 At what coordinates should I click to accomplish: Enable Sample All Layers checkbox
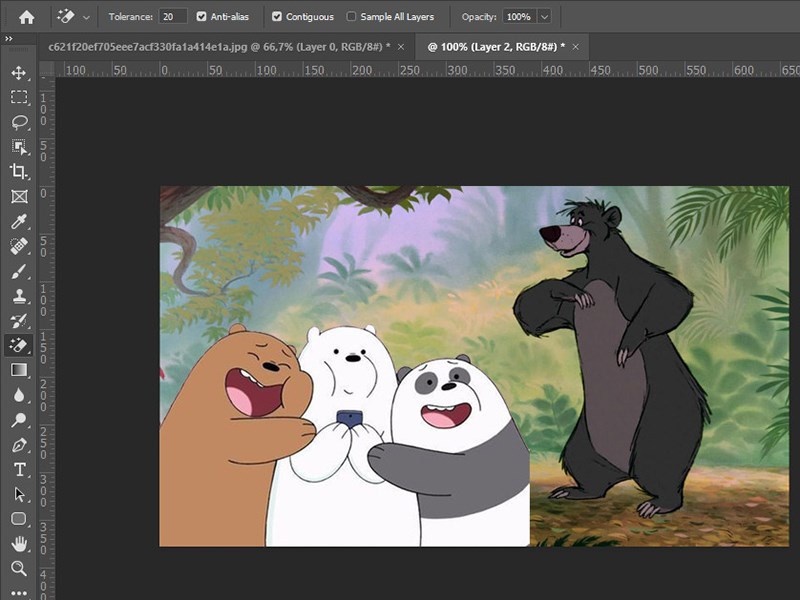coord(351,17)
